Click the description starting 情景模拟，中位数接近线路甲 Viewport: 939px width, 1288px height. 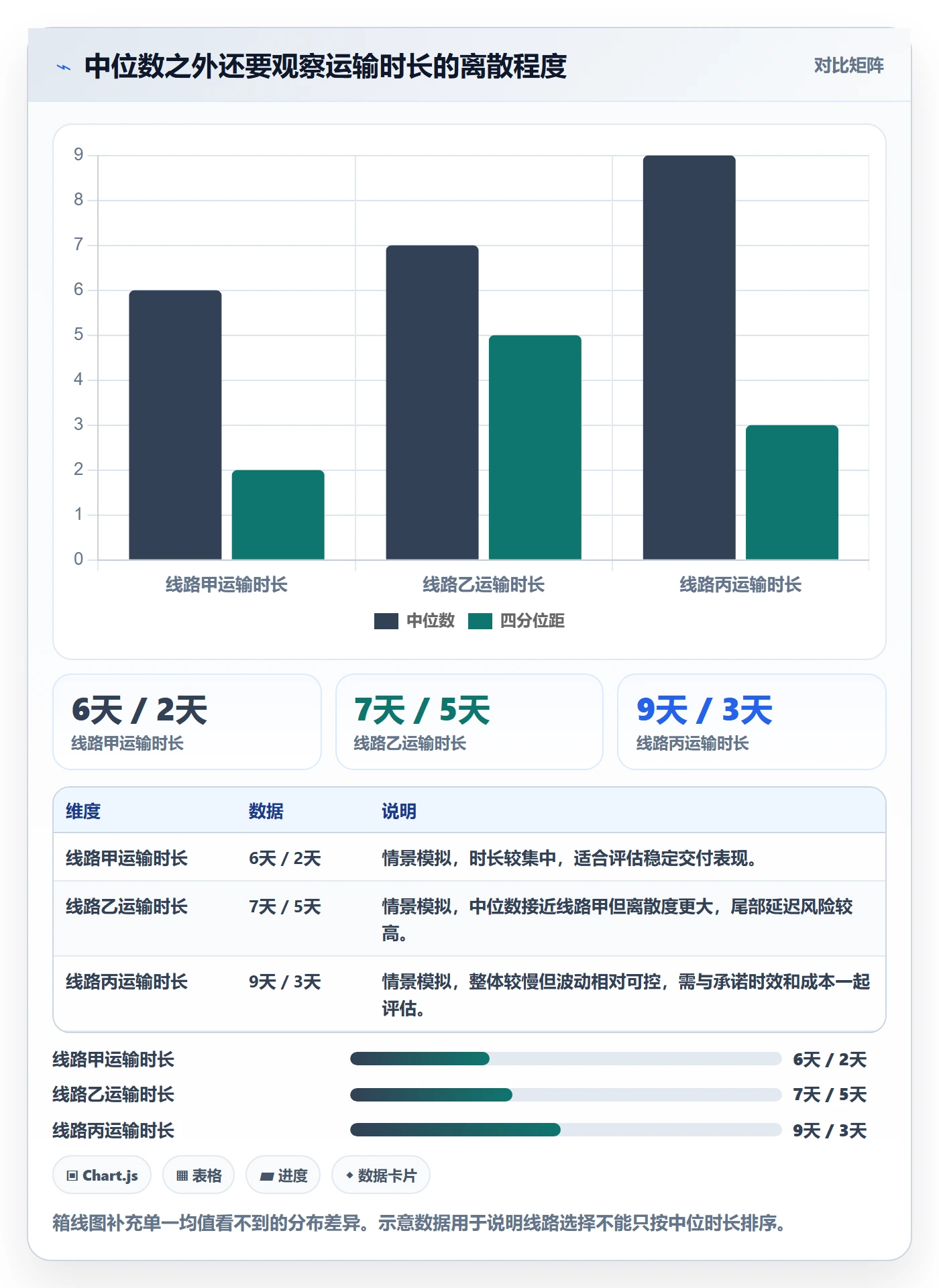tap(617, 920)
